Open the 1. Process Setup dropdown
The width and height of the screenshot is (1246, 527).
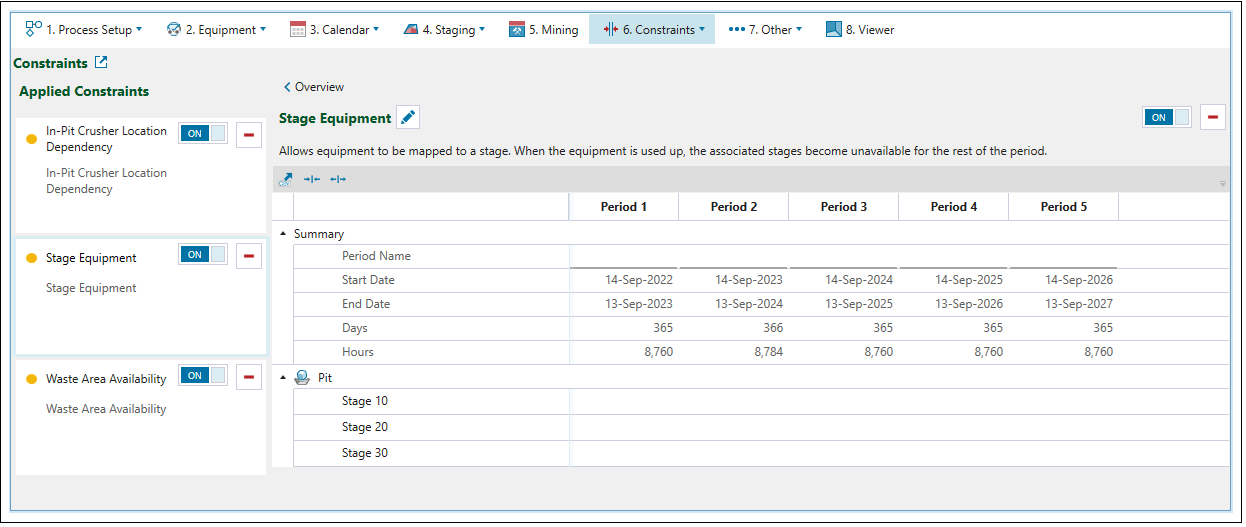point(84,30)
